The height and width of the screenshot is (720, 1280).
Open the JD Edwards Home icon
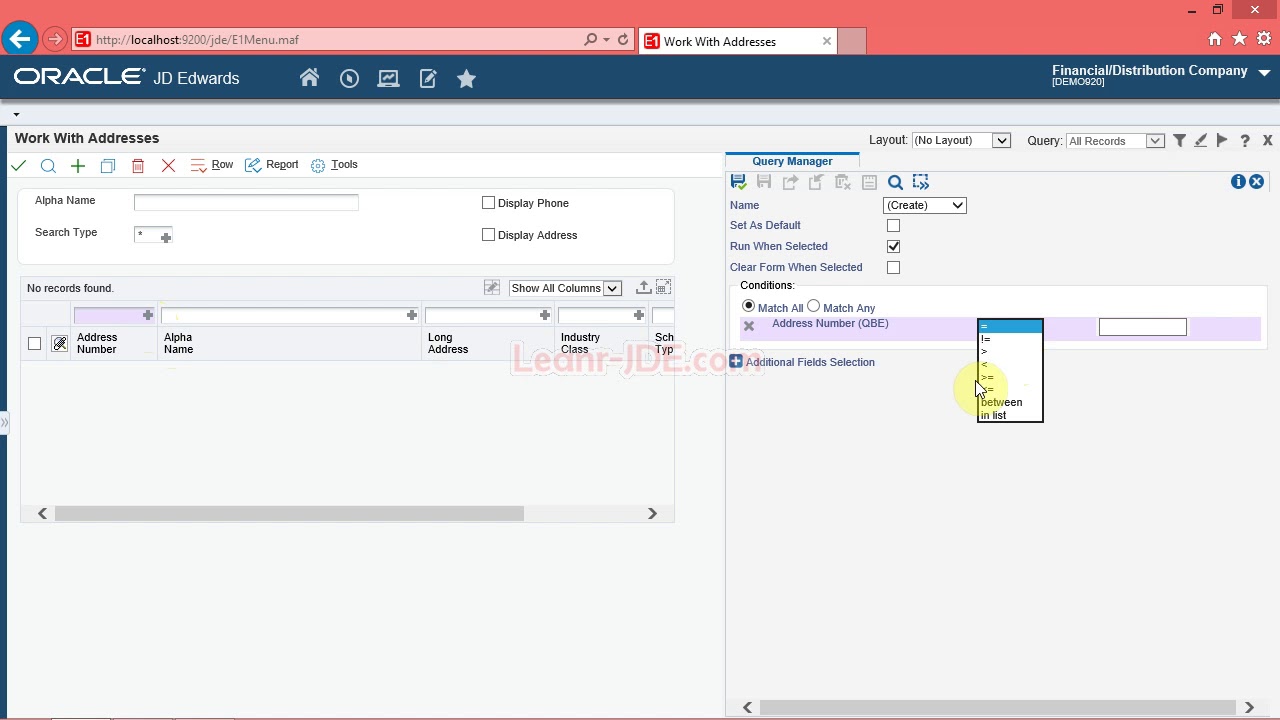coord(309,78)
